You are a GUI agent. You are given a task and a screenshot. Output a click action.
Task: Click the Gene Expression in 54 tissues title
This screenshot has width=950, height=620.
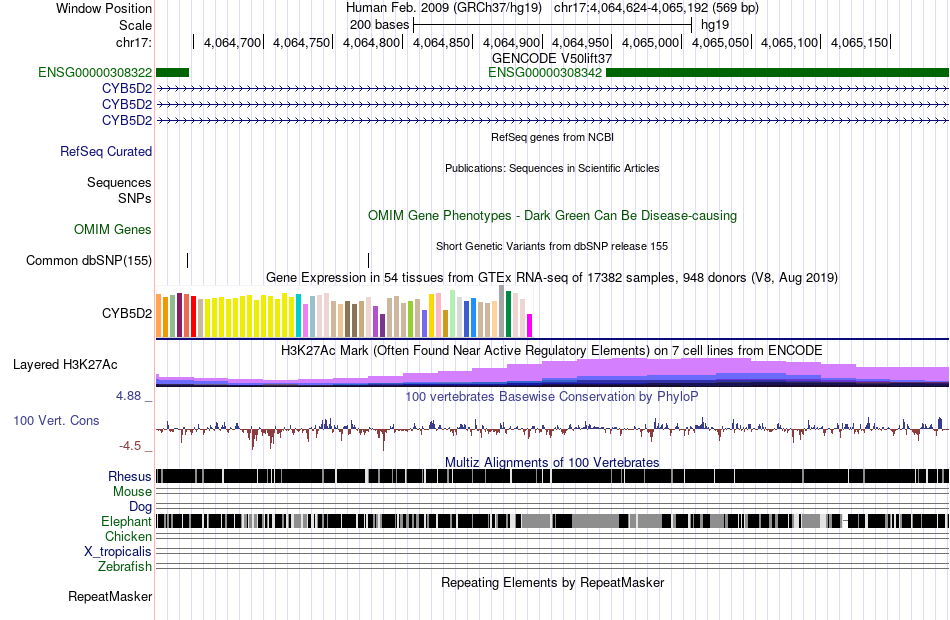point(552,278)
